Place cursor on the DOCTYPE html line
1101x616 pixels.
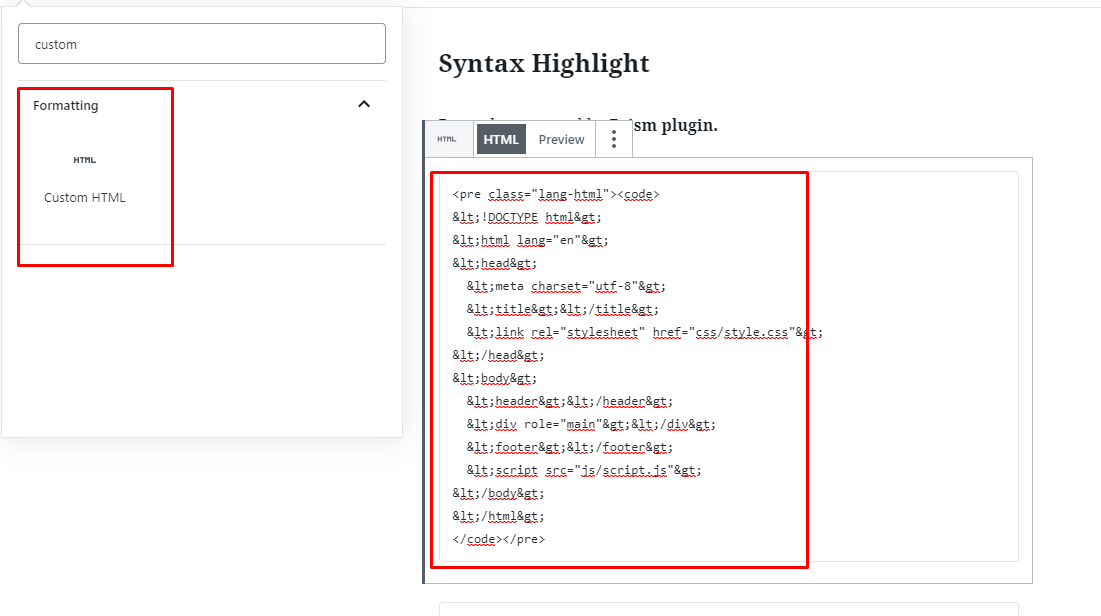(527, 217)
